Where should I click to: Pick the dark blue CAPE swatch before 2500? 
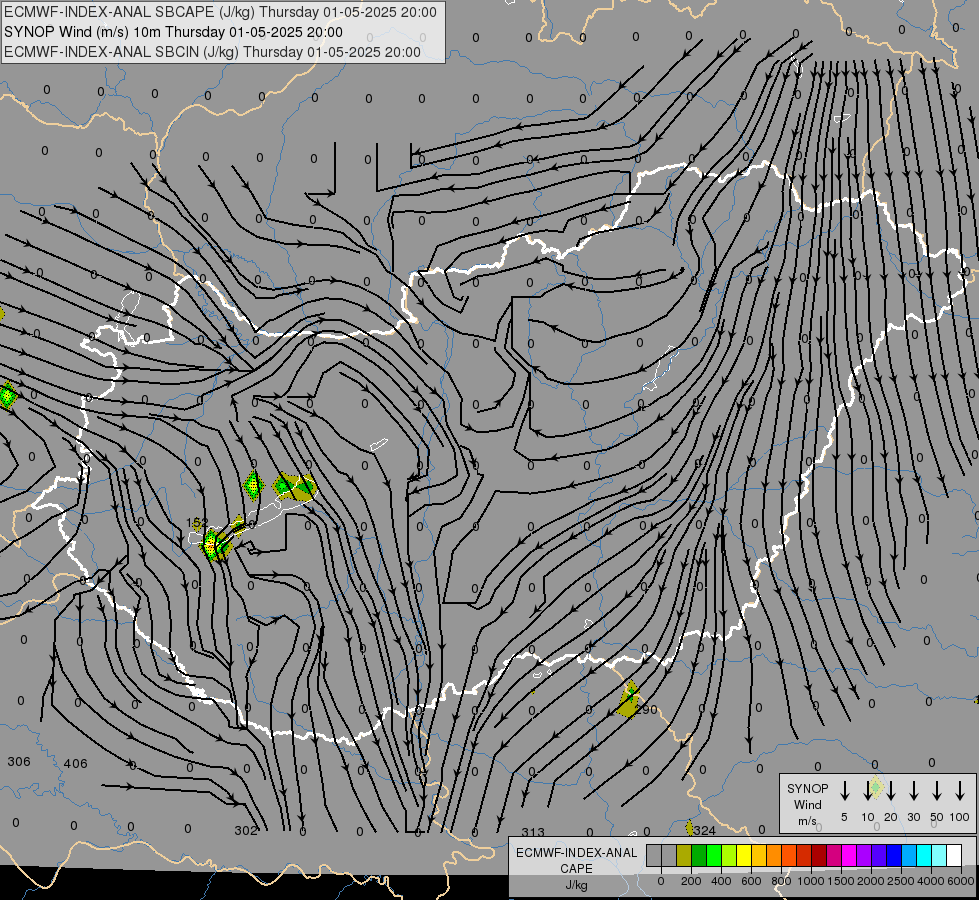click(894, 856)
